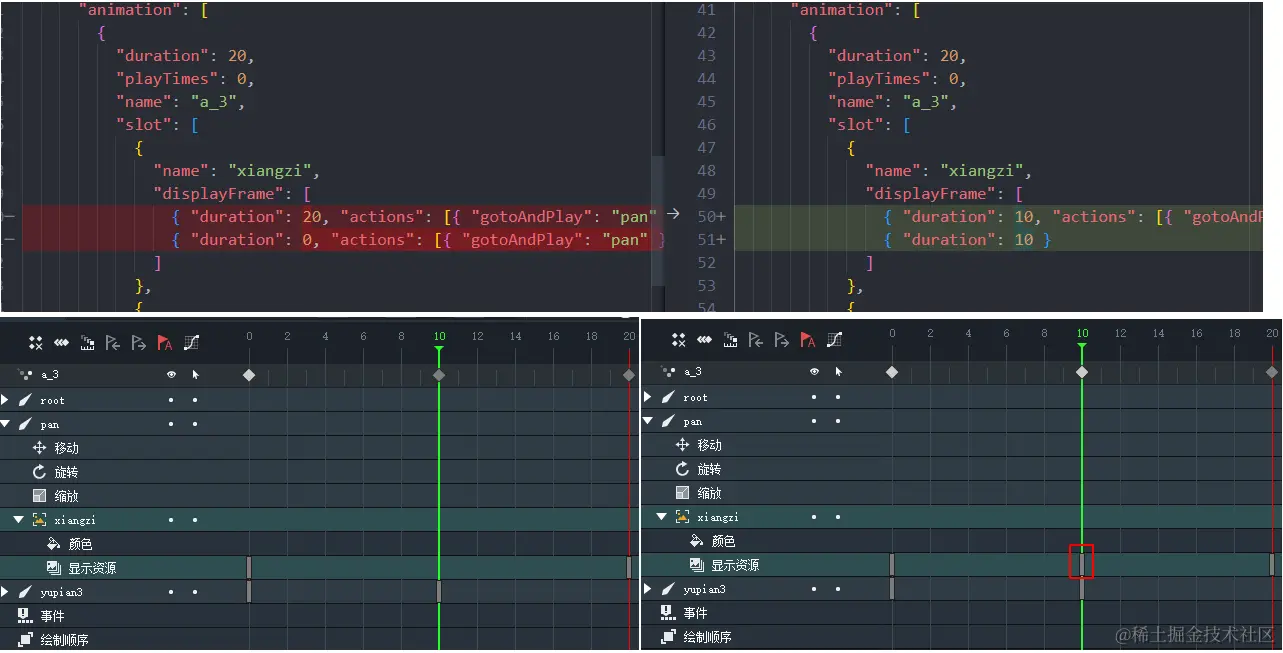Click the eye column header icon in right timeline
This screenshot has width=1283, height=653.
pos(814,371)
